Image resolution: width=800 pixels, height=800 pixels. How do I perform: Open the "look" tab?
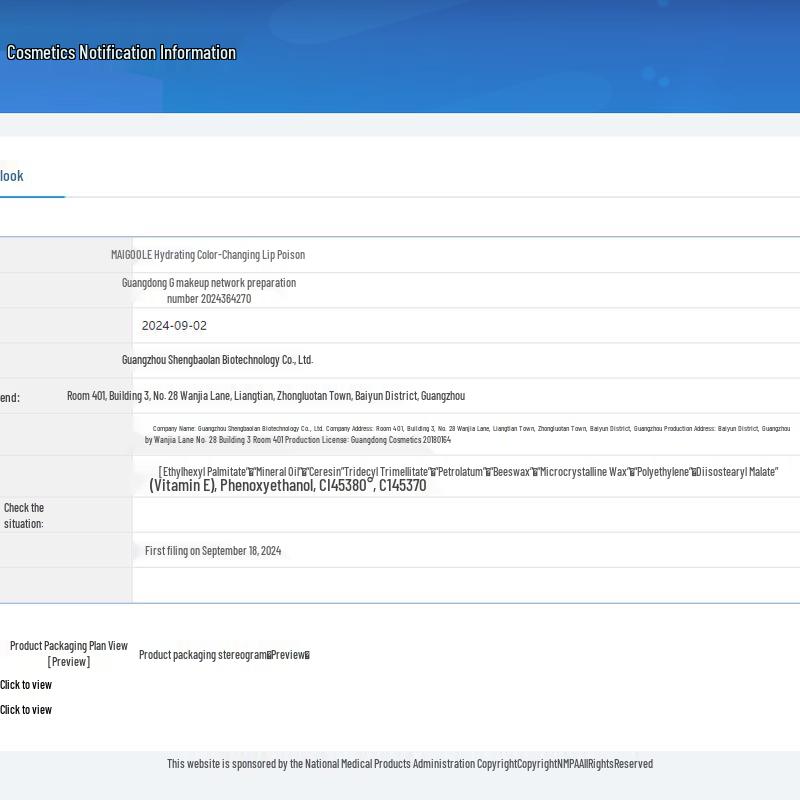12,176
